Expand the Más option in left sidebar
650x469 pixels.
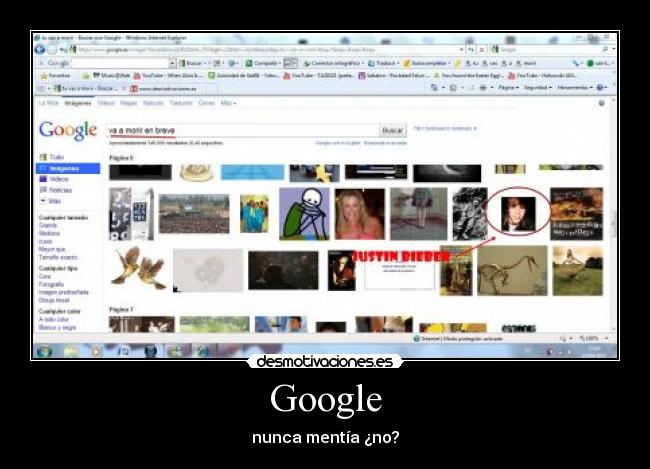[49, 201]
